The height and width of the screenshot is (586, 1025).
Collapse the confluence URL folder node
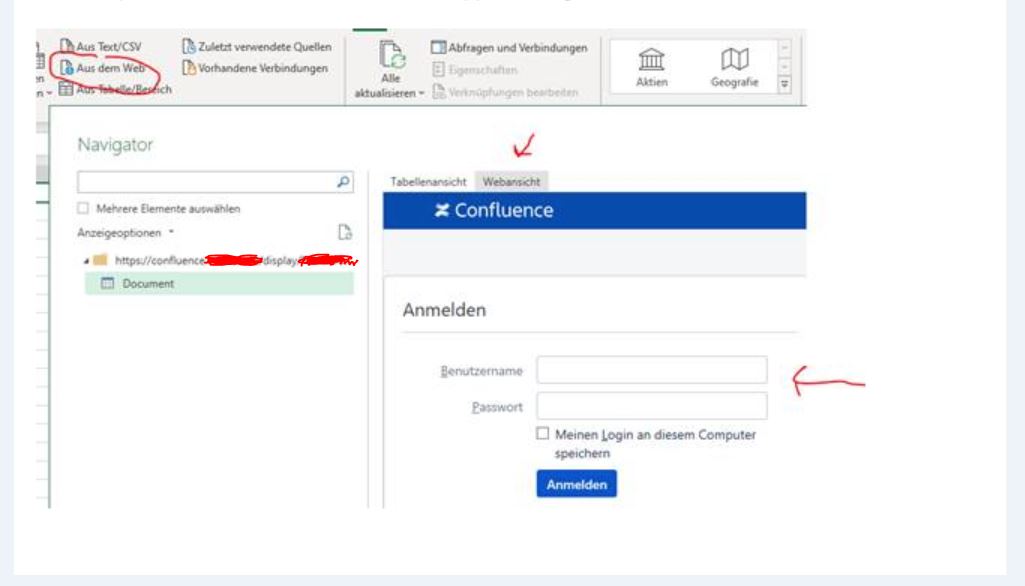pyautogui.click(x=86, y=260)
